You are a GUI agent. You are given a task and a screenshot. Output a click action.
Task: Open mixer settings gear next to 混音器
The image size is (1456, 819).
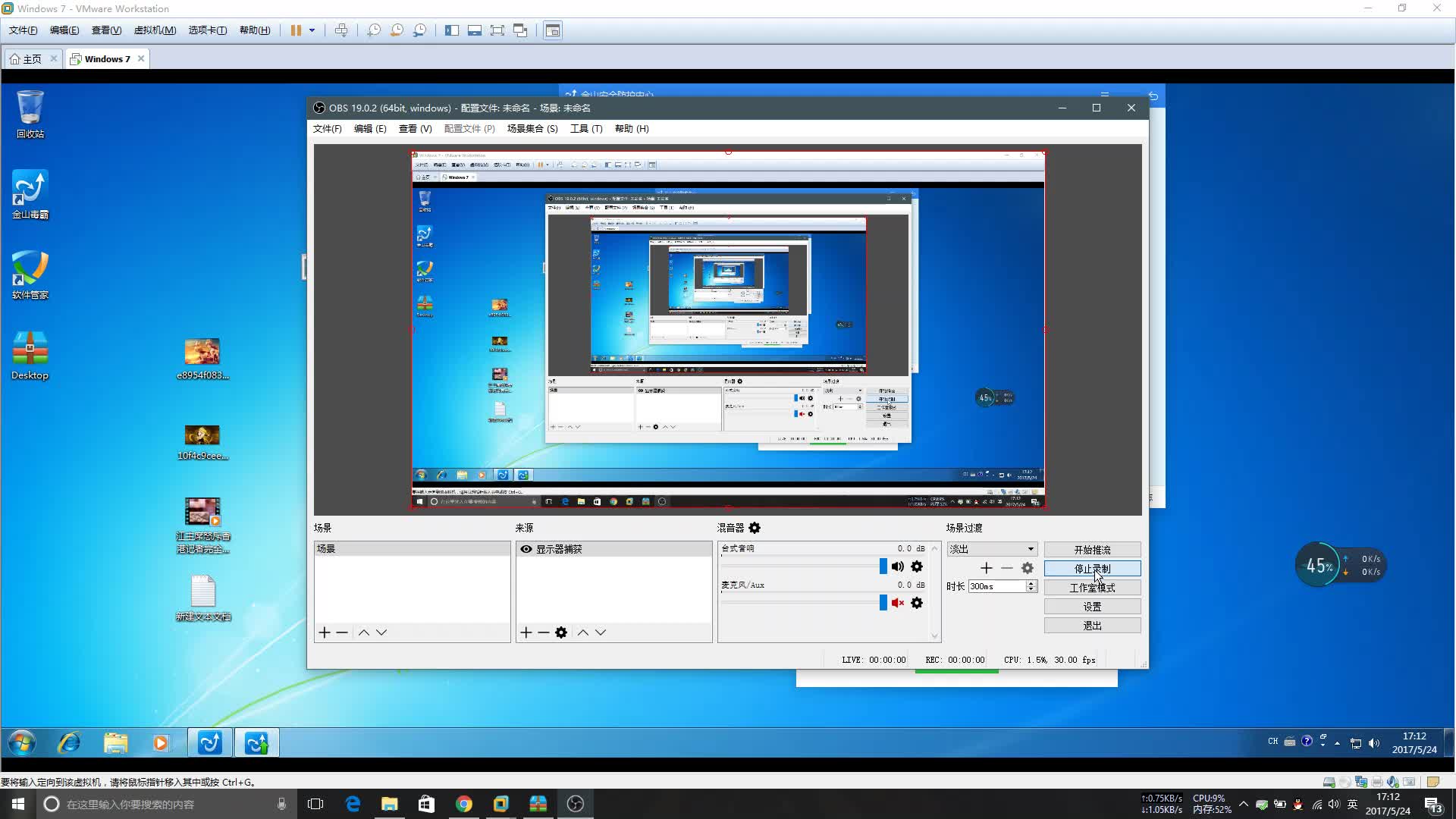[755, 528]
